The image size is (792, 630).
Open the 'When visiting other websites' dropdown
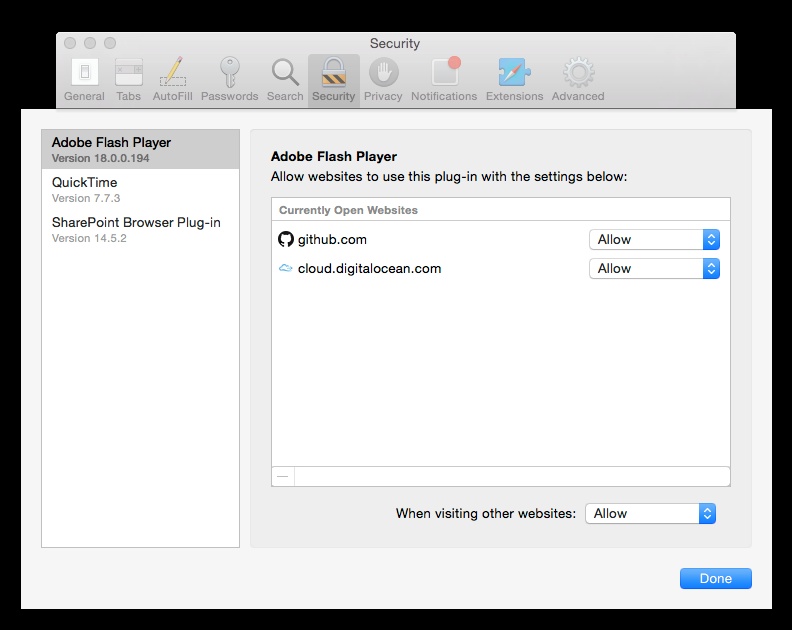pos(650,514)
